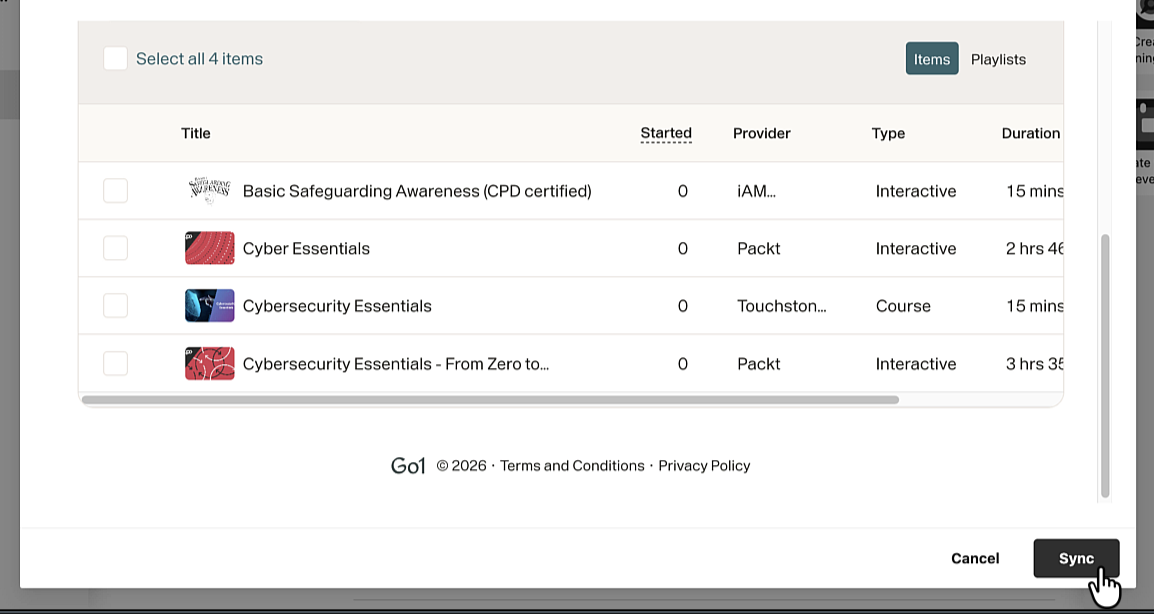Open the Terms and Conditions link
The width and height of the screenshot is (1154, 614).
[572, 465]
